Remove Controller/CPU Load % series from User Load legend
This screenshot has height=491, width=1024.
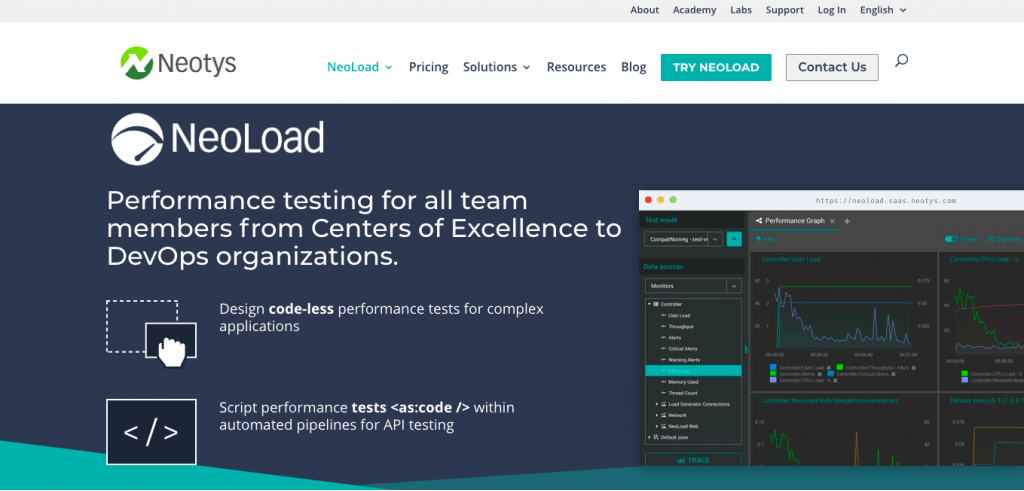point(835,380)
